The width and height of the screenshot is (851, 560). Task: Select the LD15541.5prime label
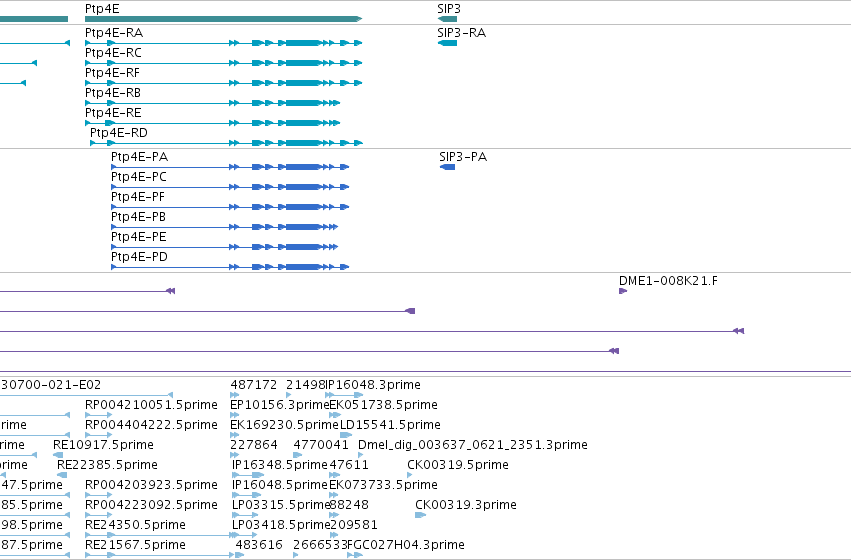click(390, 425)
